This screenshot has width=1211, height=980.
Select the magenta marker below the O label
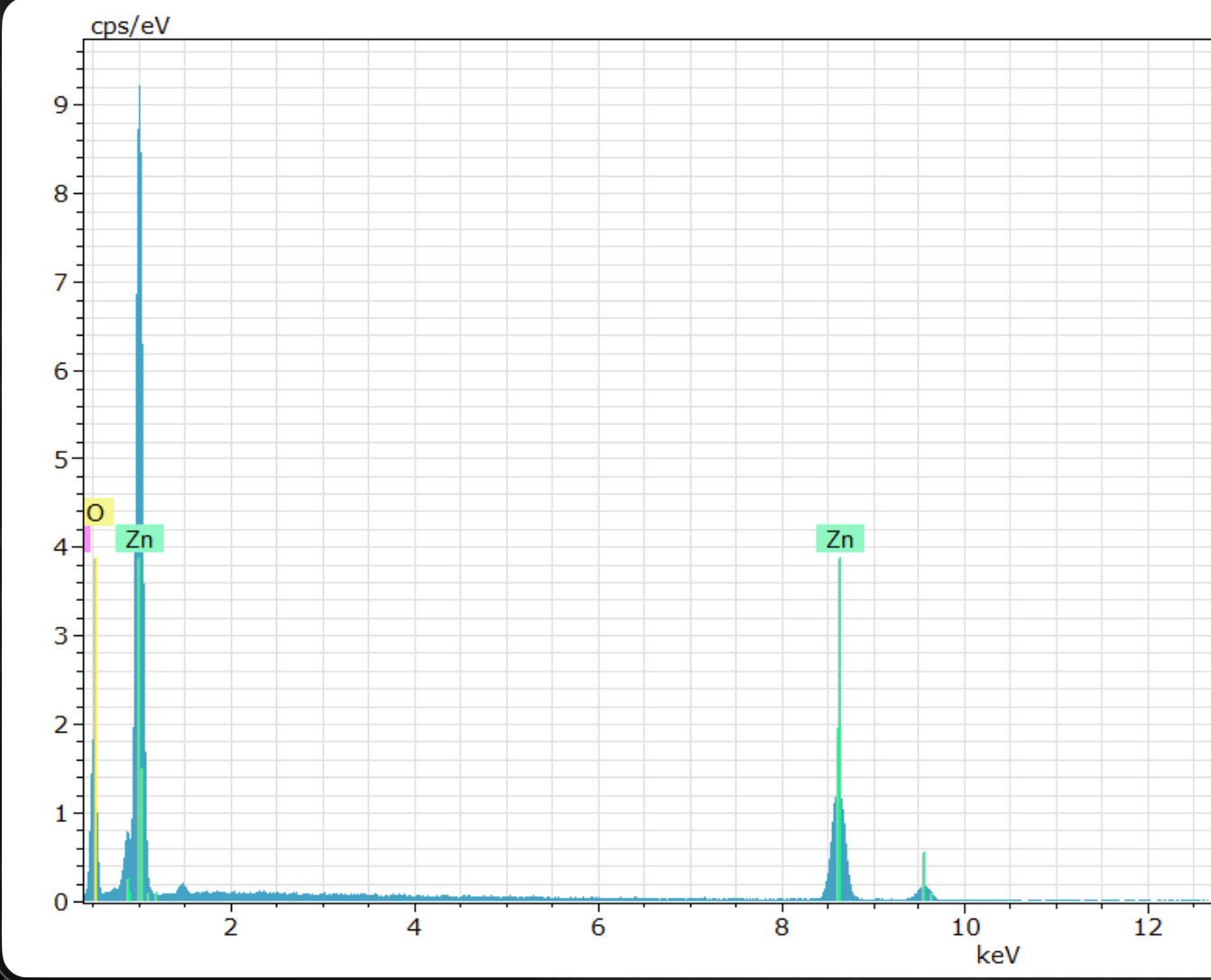[x=88, y=539]
